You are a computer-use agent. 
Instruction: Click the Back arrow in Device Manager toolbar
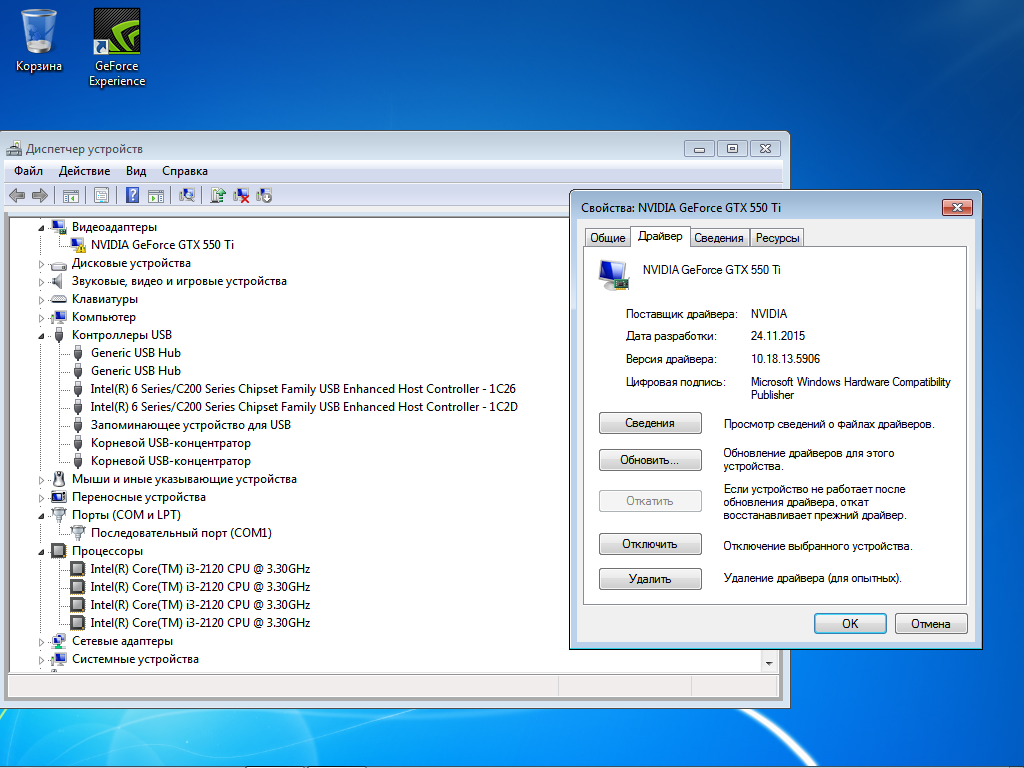point(17,195)
